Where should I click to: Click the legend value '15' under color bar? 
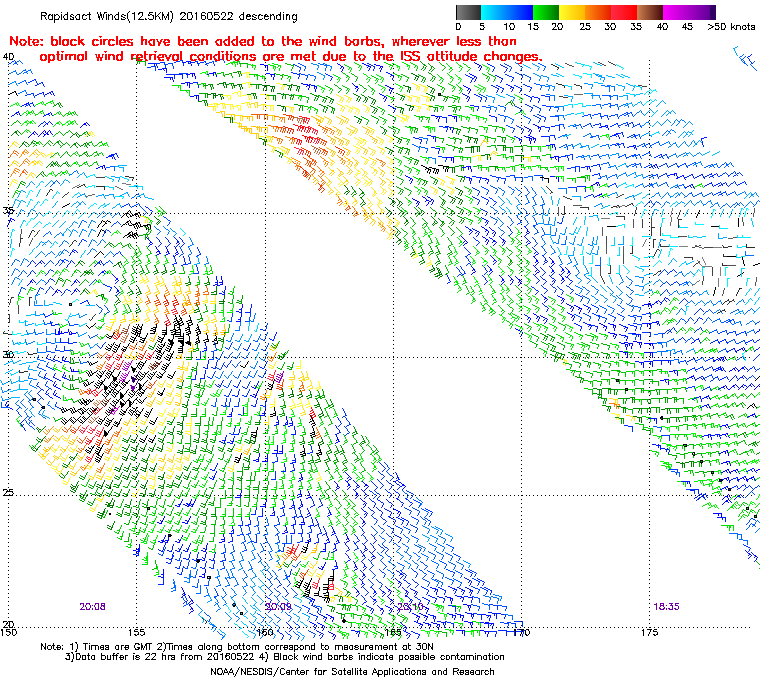[x=533, y=27]
